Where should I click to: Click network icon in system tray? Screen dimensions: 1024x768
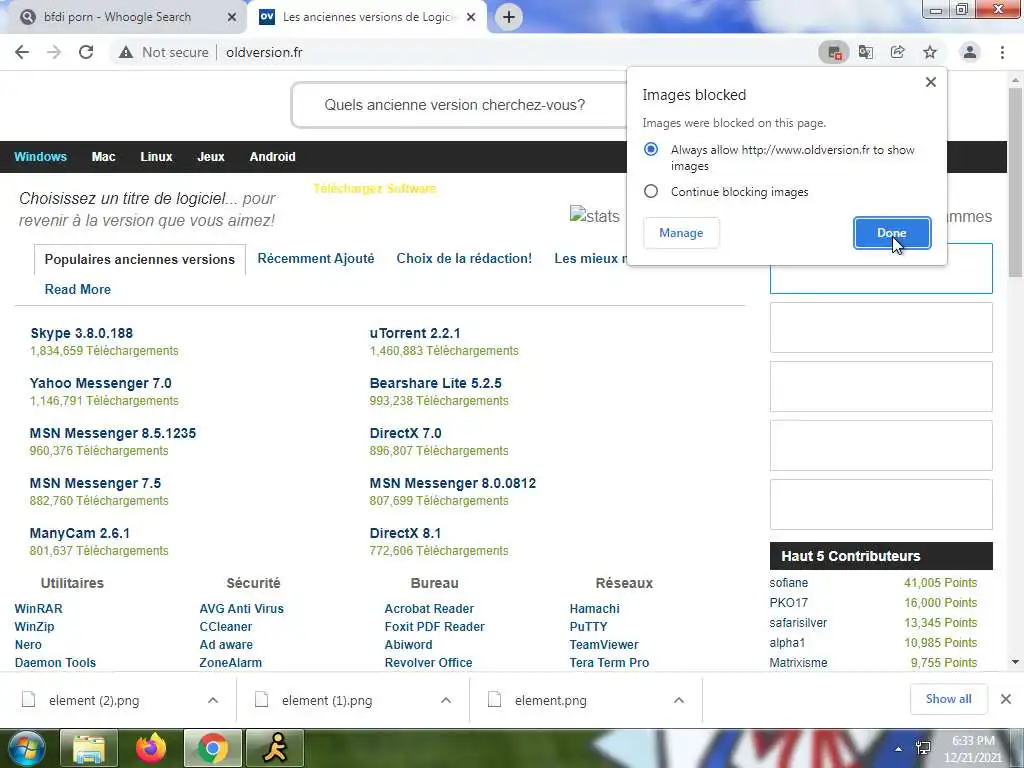[x=923, y=748]
